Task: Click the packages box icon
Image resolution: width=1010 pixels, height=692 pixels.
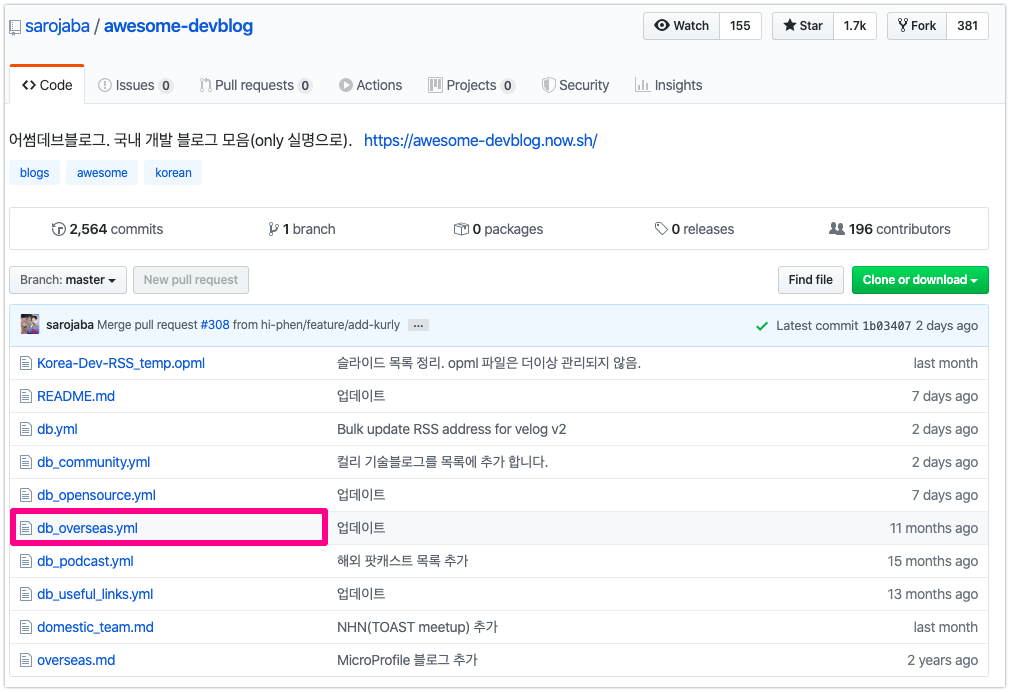Action: coord(460,229)
